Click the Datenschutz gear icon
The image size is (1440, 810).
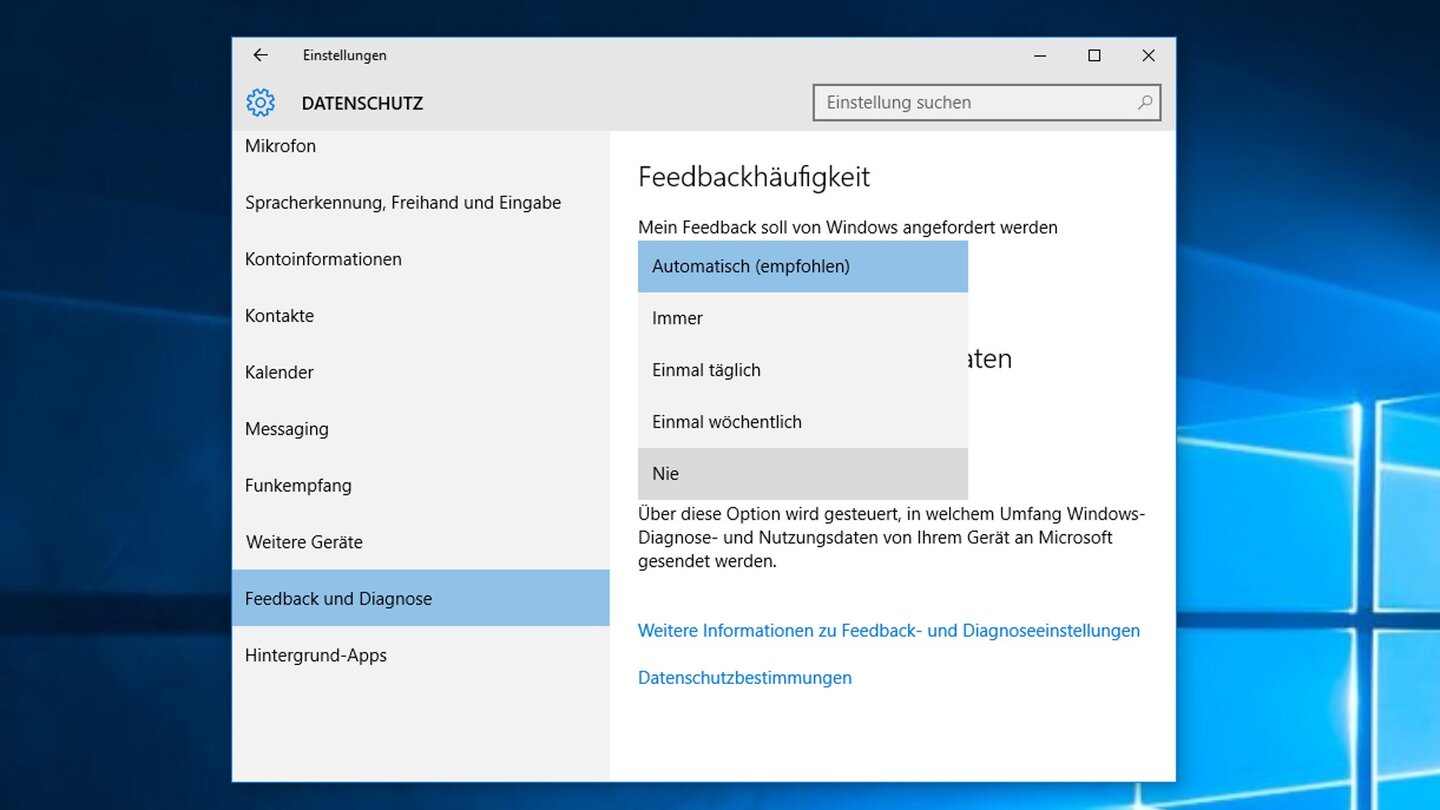[x=260, y=102]
